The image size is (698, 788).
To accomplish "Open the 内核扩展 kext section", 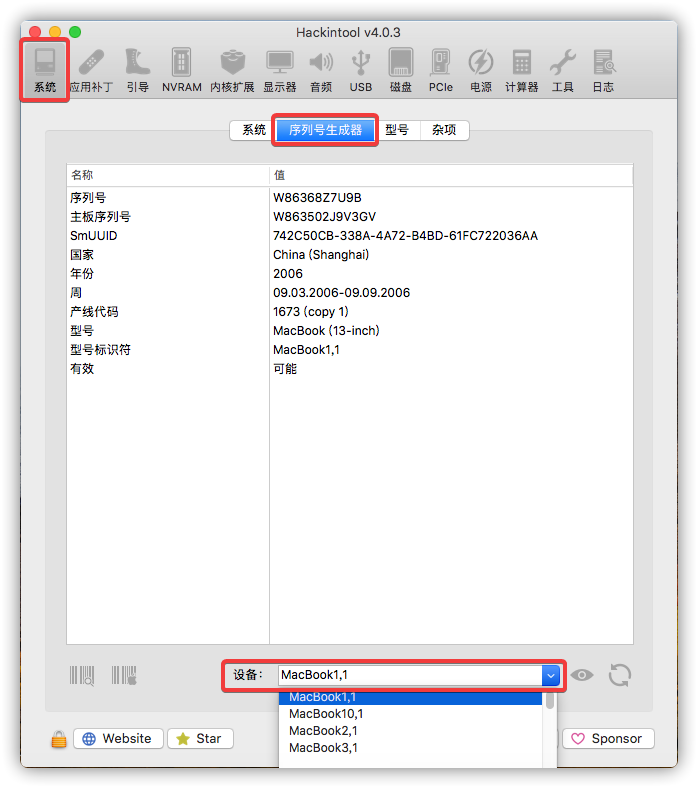I will [232, 70].
